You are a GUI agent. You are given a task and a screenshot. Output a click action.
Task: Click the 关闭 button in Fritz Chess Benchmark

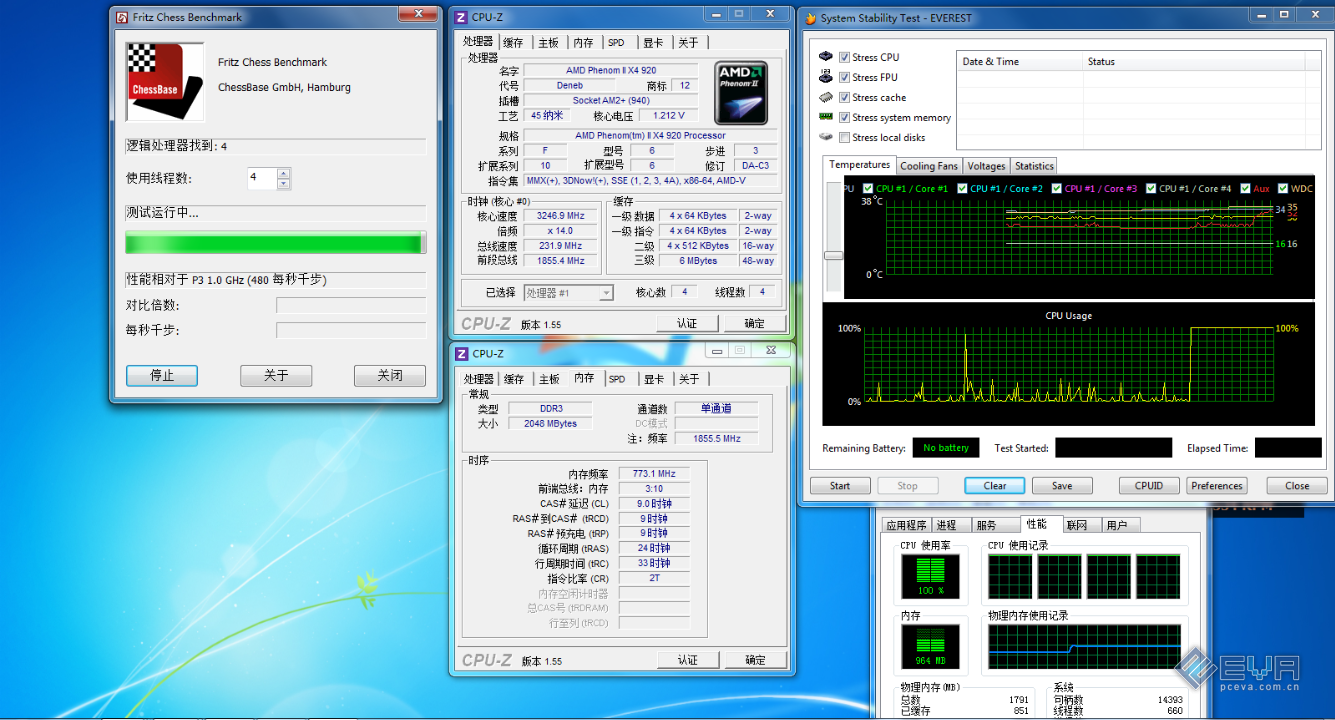click(390, 376)
